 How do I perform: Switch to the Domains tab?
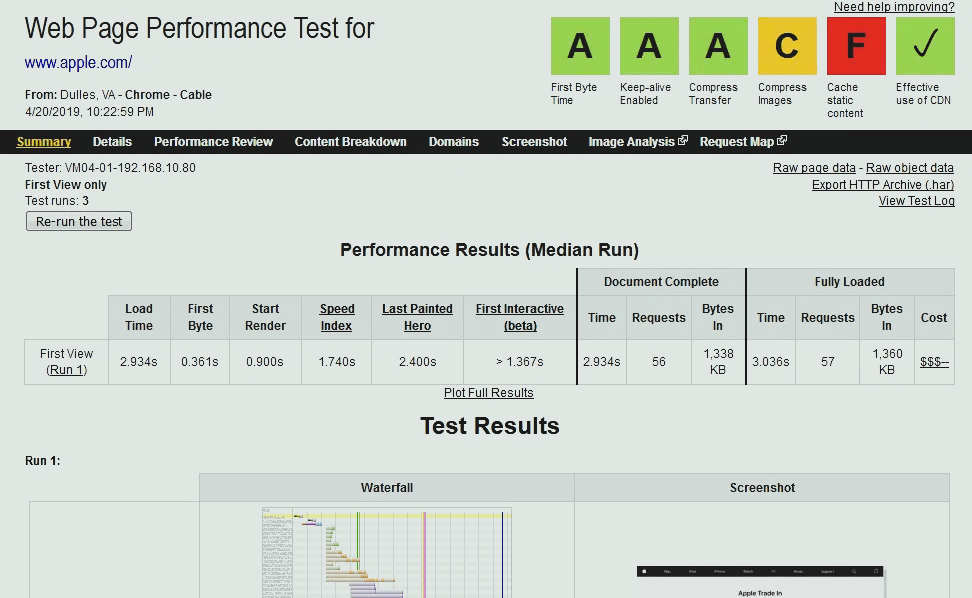click(453, 141)
